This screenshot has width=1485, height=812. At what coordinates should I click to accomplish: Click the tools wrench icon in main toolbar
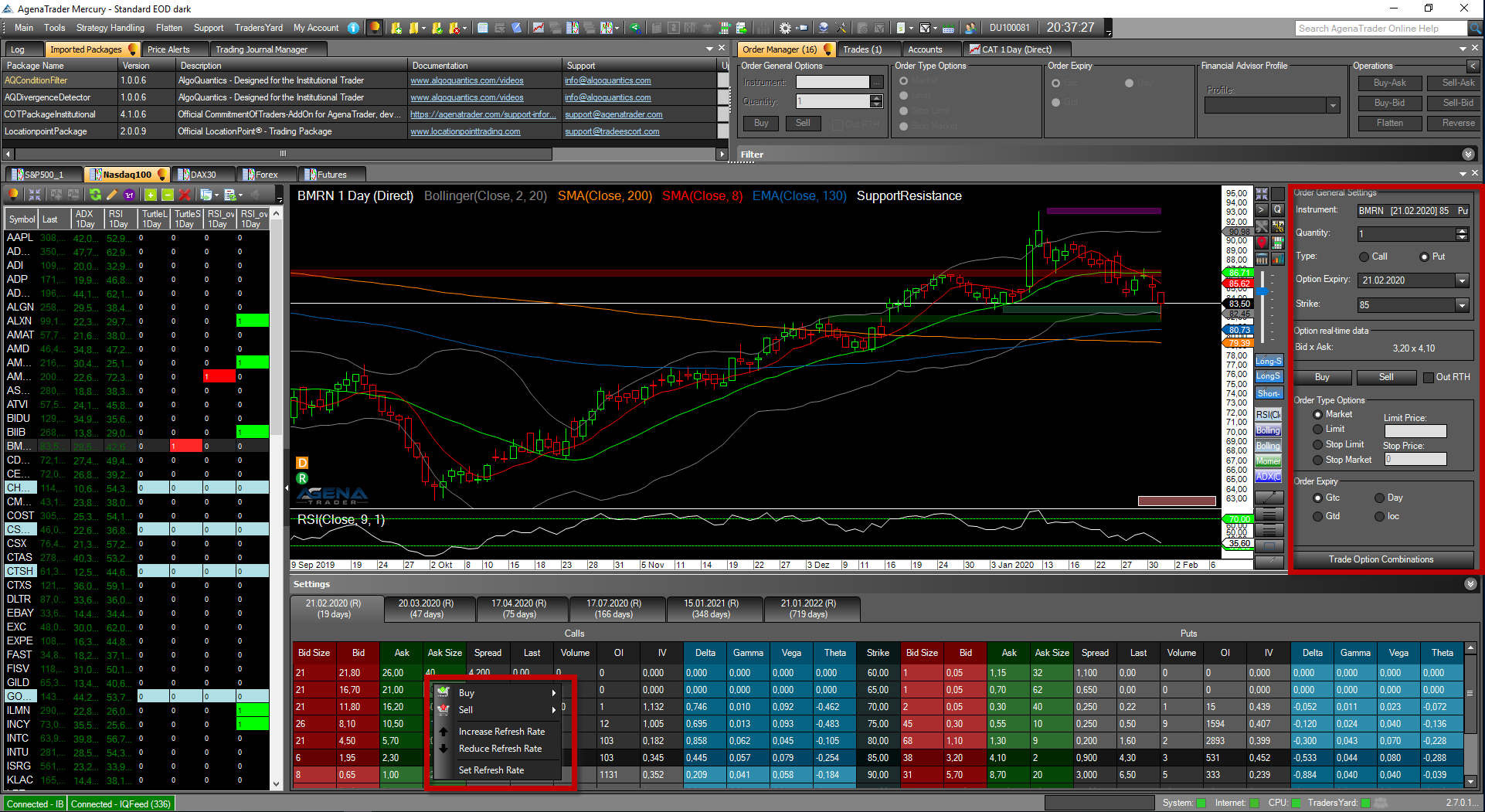(841, 28)
